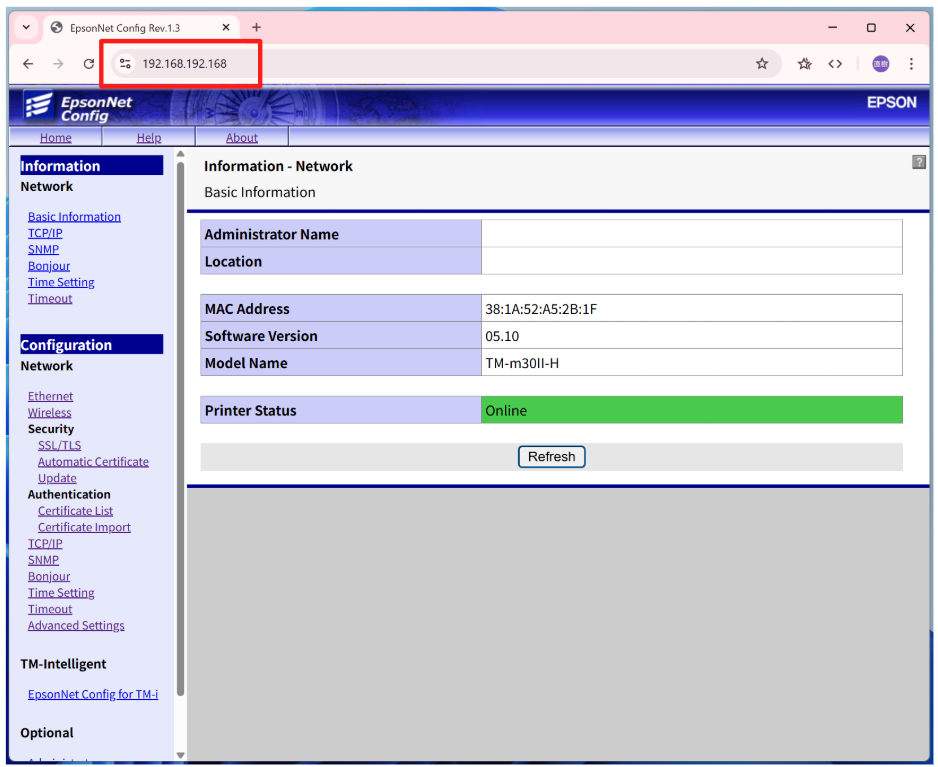Open the Chrome profile avatar
Screen dimensions: 938x767
[880, 63]
